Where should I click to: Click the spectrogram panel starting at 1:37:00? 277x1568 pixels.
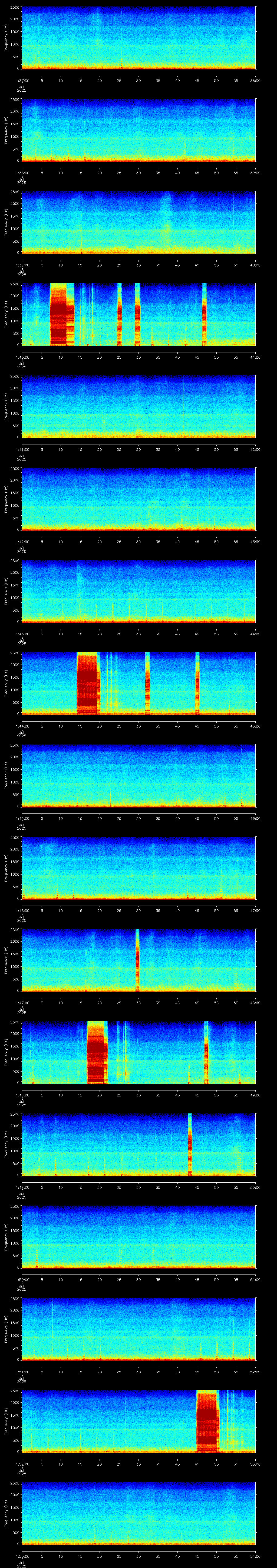tap(138, 38)
